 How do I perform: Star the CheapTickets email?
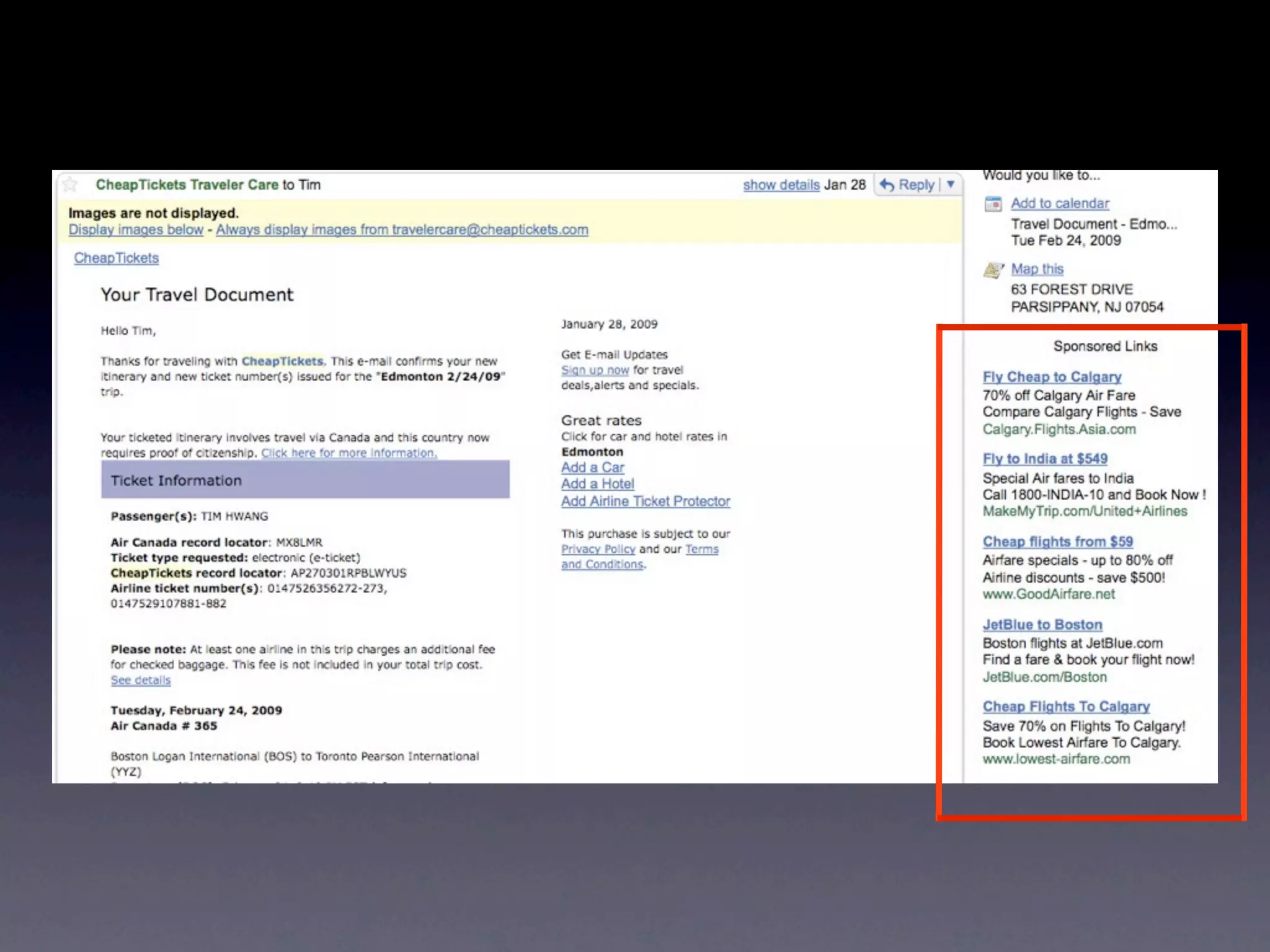point(70,184)
